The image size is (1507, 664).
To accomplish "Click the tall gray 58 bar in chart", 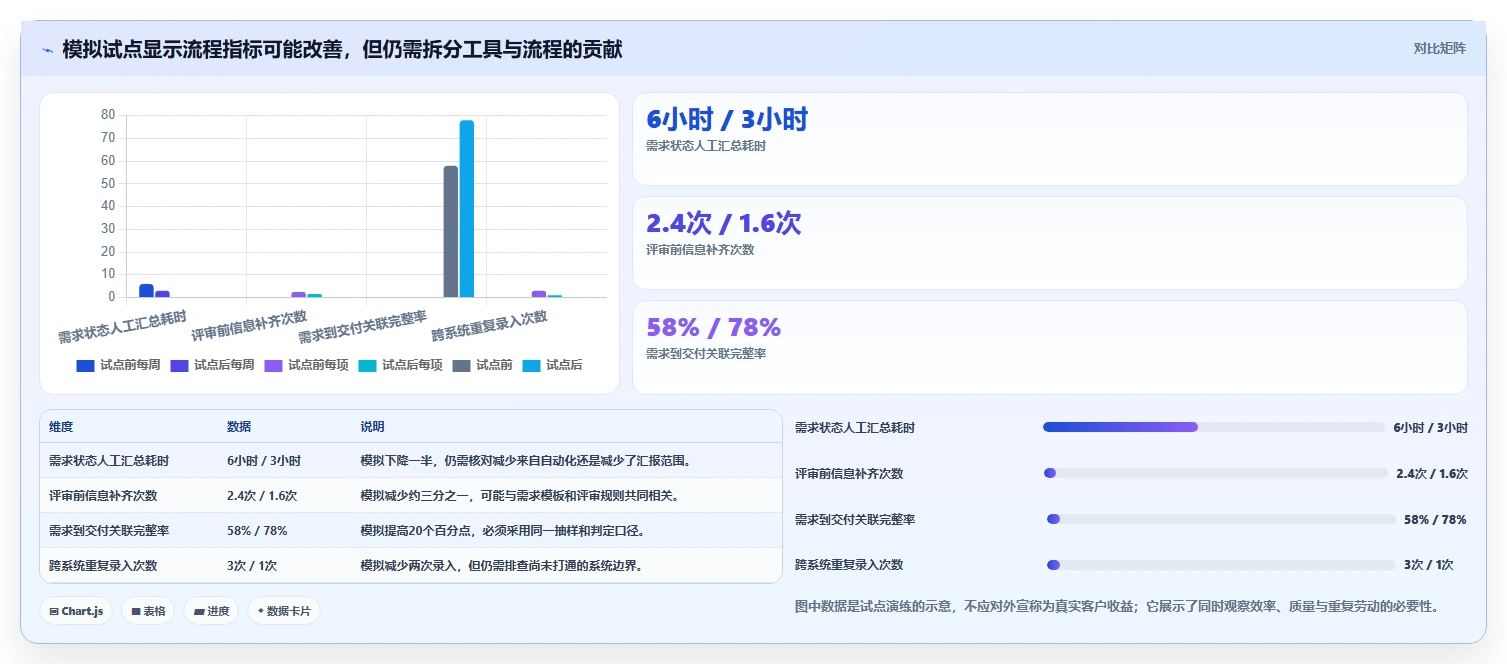I will [451, 231].
